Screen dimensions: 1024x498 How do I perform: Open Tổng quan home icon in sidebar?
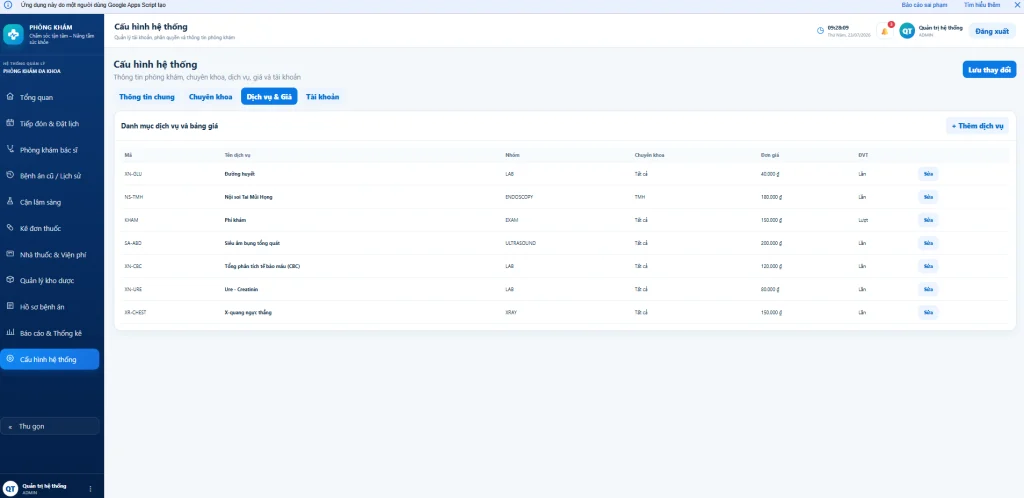click(x=10, y=97)
